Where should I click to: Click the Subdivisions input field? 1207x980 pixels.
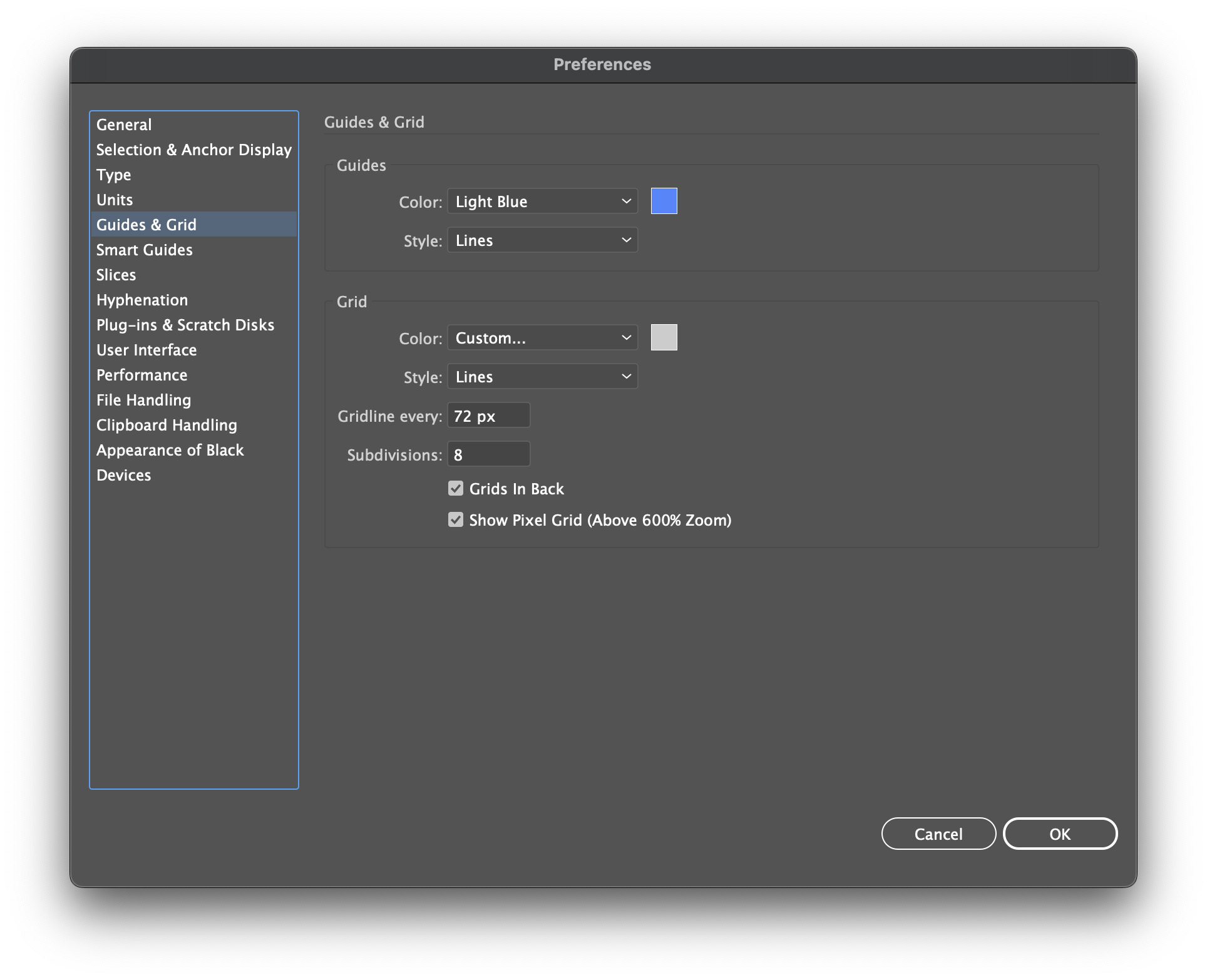pyautogui.click(x=488, y=454)
